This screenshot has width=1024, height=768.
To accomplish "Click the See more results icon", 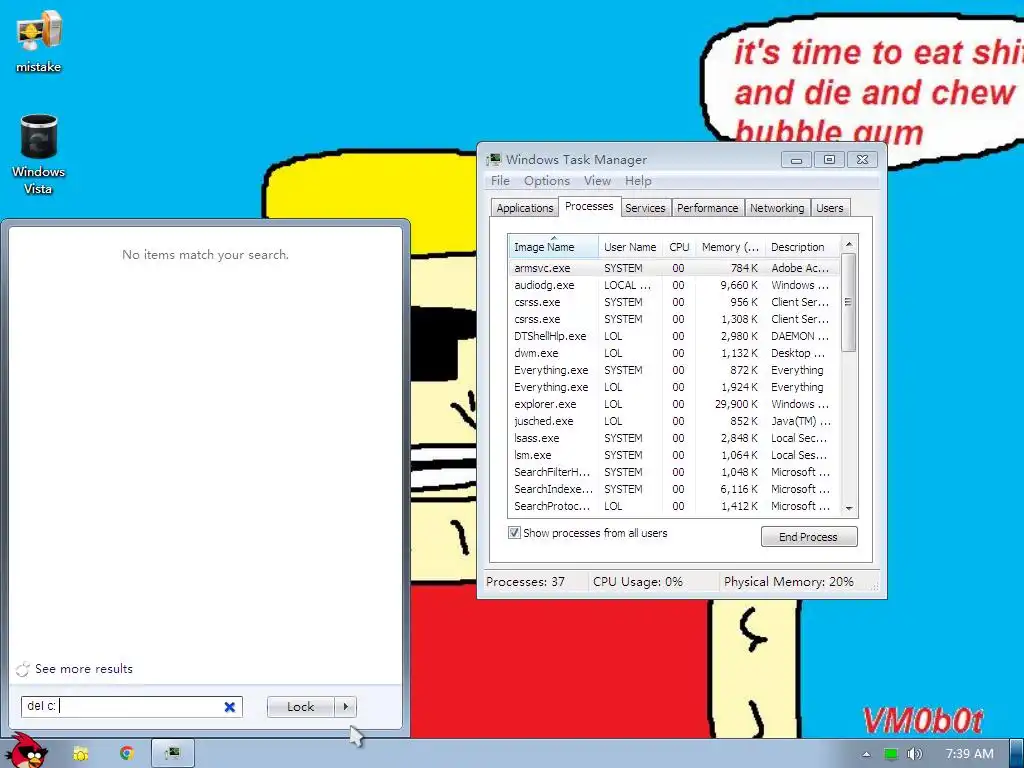I will pyautogui.click(x=23, y=669).
